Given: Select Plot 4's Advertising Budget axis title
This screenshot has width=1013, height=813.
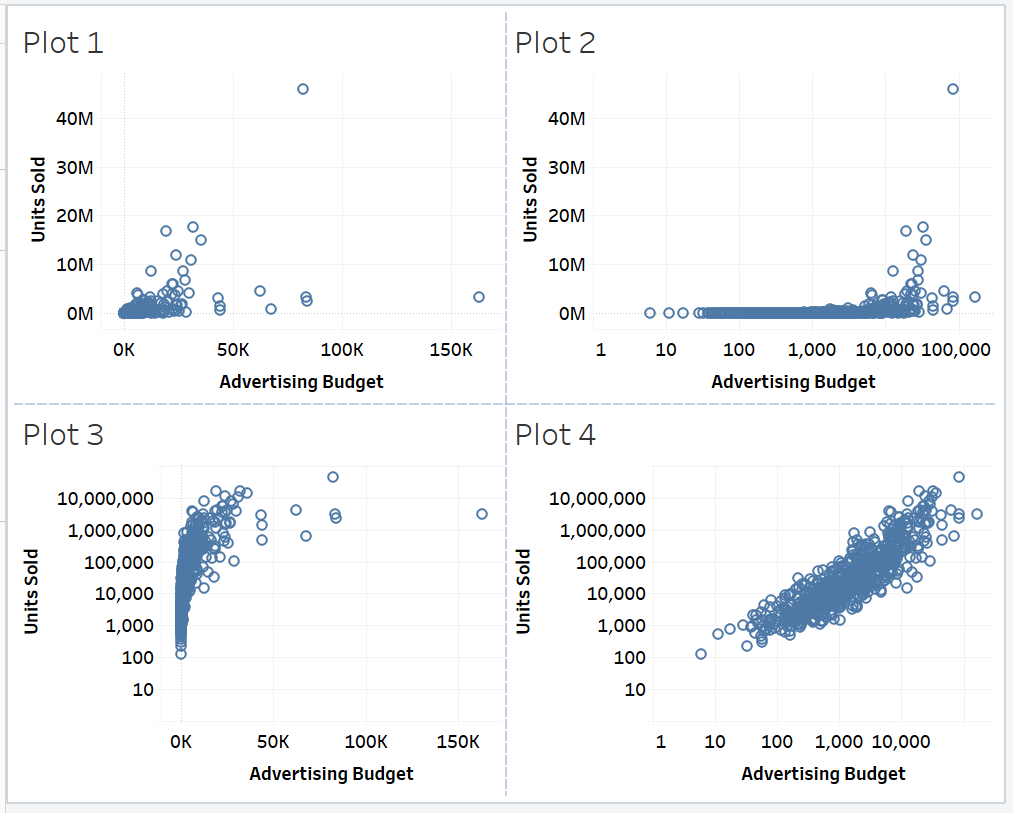Looking at the screenshot, I should [823, 774].
